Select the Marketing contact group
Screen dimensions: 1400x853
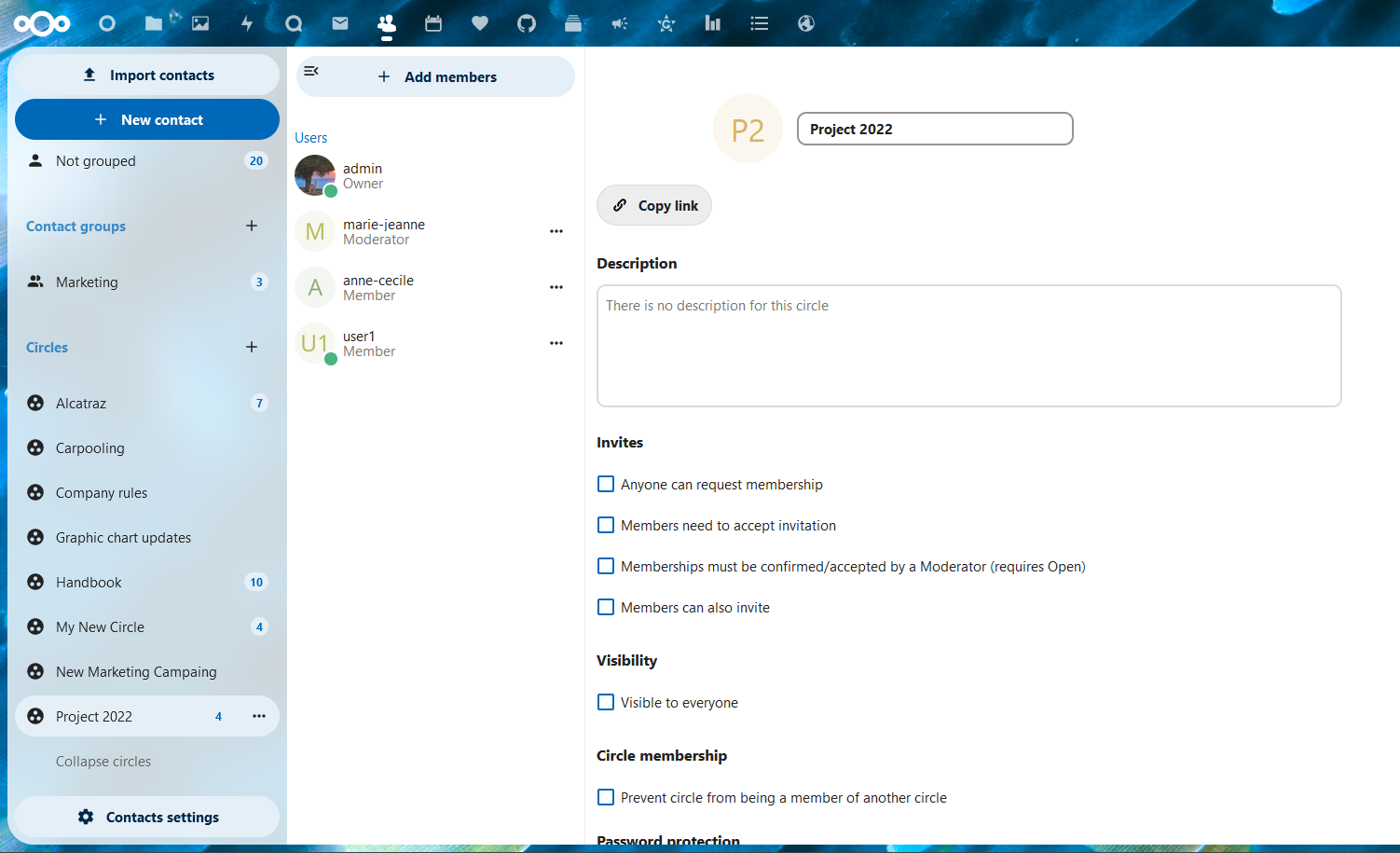click(87, 282)
